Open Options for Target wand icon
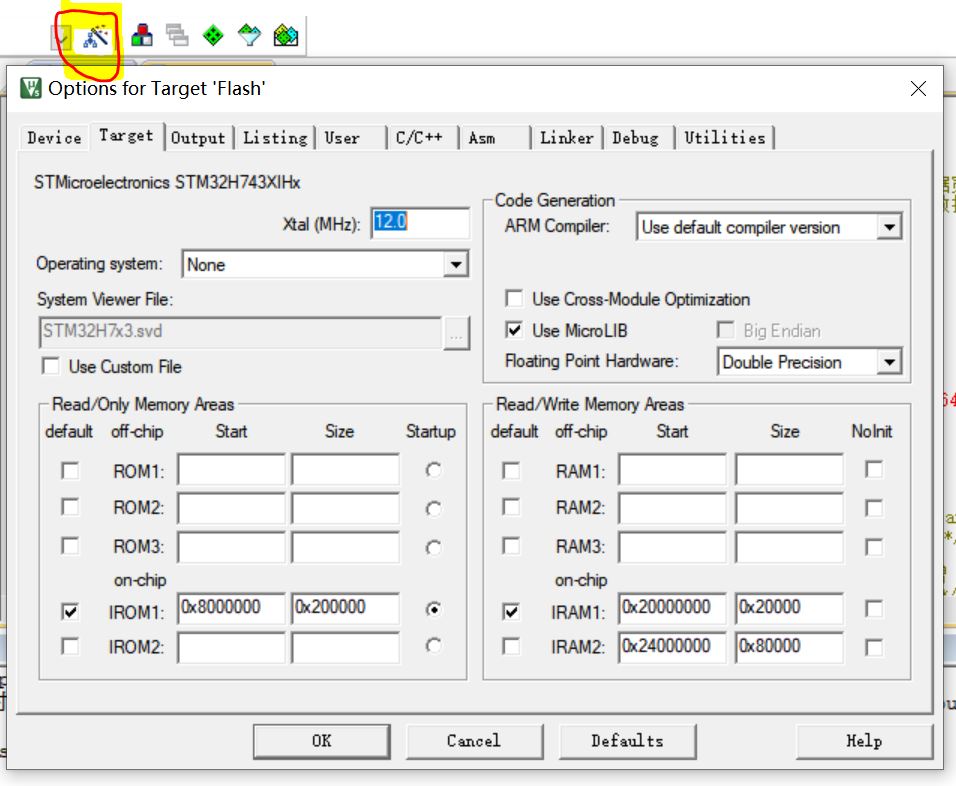This screenshot has height=786, width=956. (x=96, y=37)
